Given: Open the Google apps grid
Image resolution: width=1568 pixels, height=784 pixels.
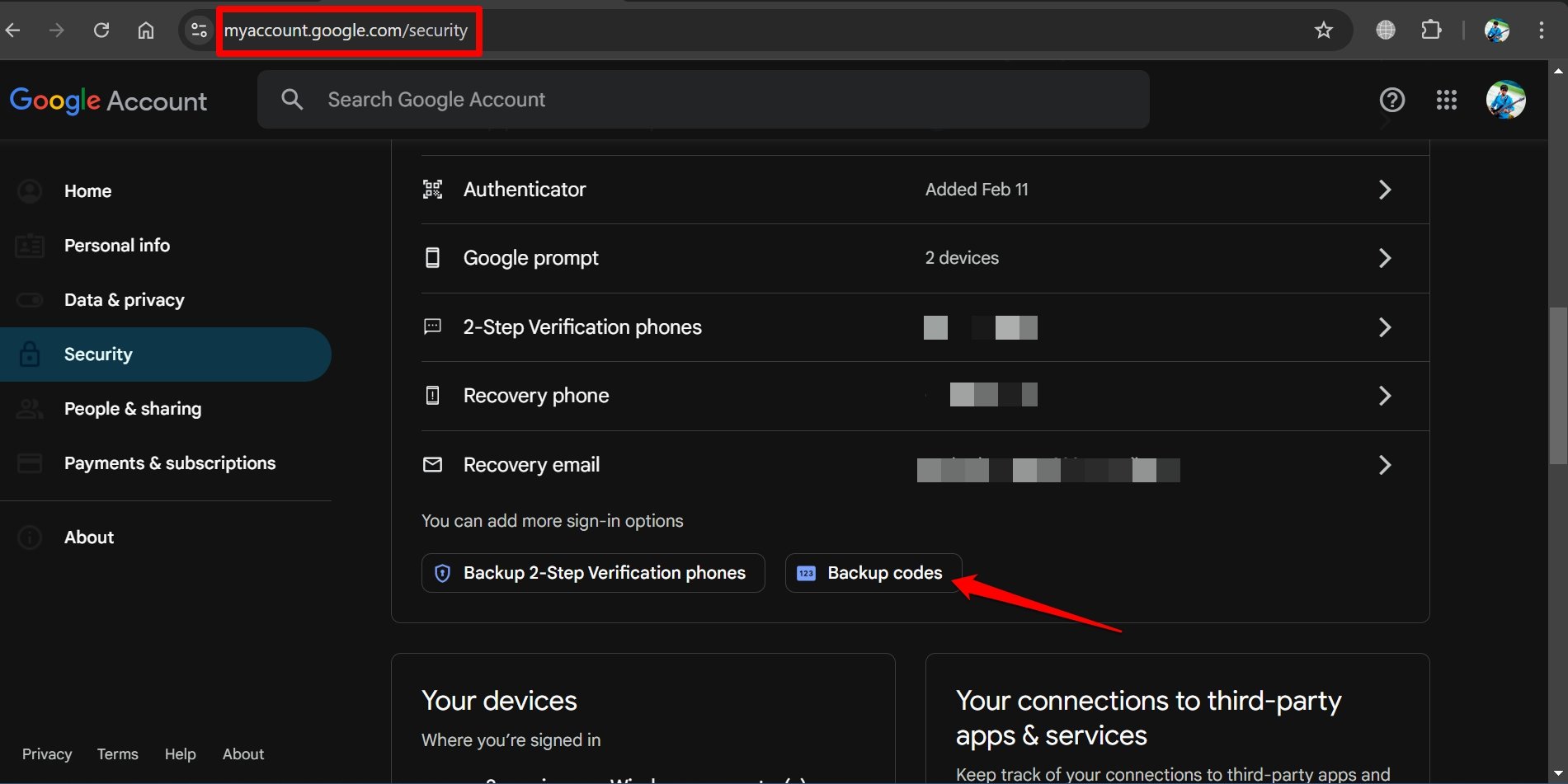Looking at the screenshot, I should [x=1447, y=100].
